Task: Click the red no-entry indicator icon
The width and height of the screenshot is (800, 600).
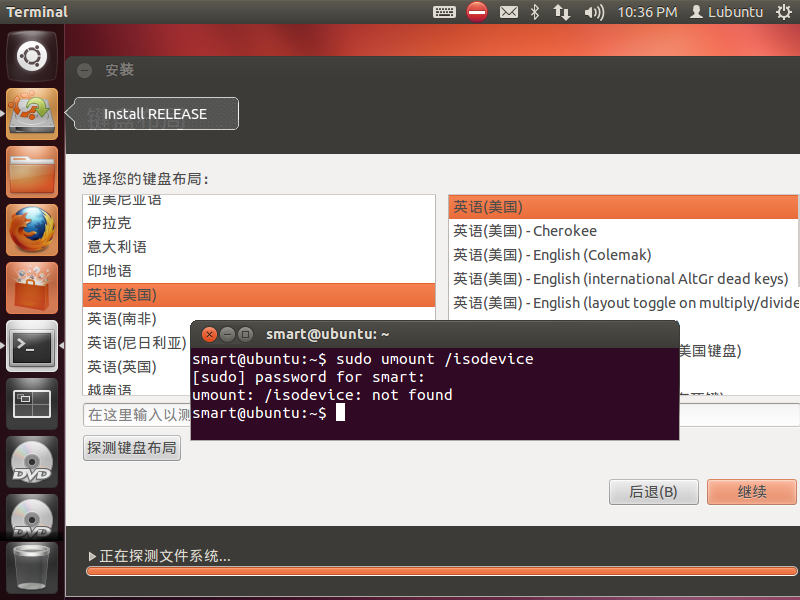Action: [477, 12]
